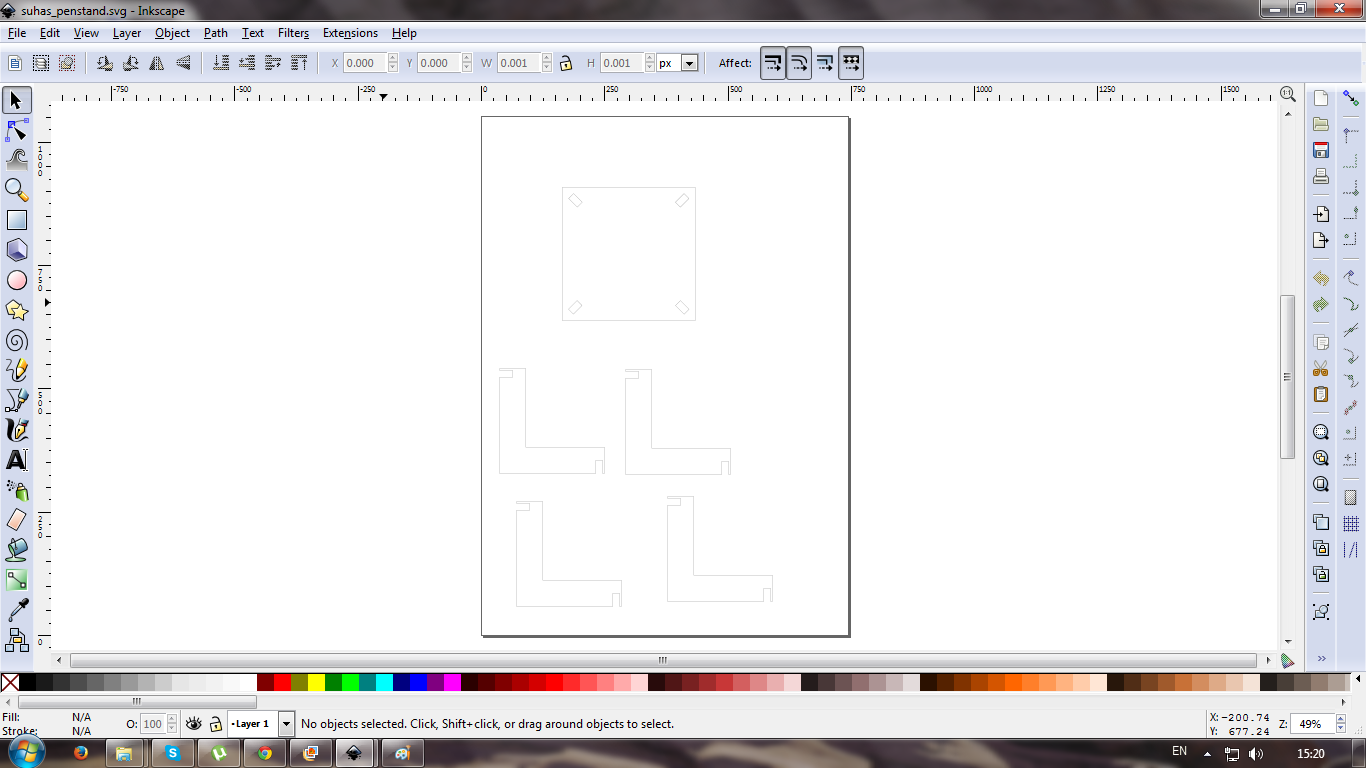
Task: Pick the red color swatch
Action: click(282, 682)
